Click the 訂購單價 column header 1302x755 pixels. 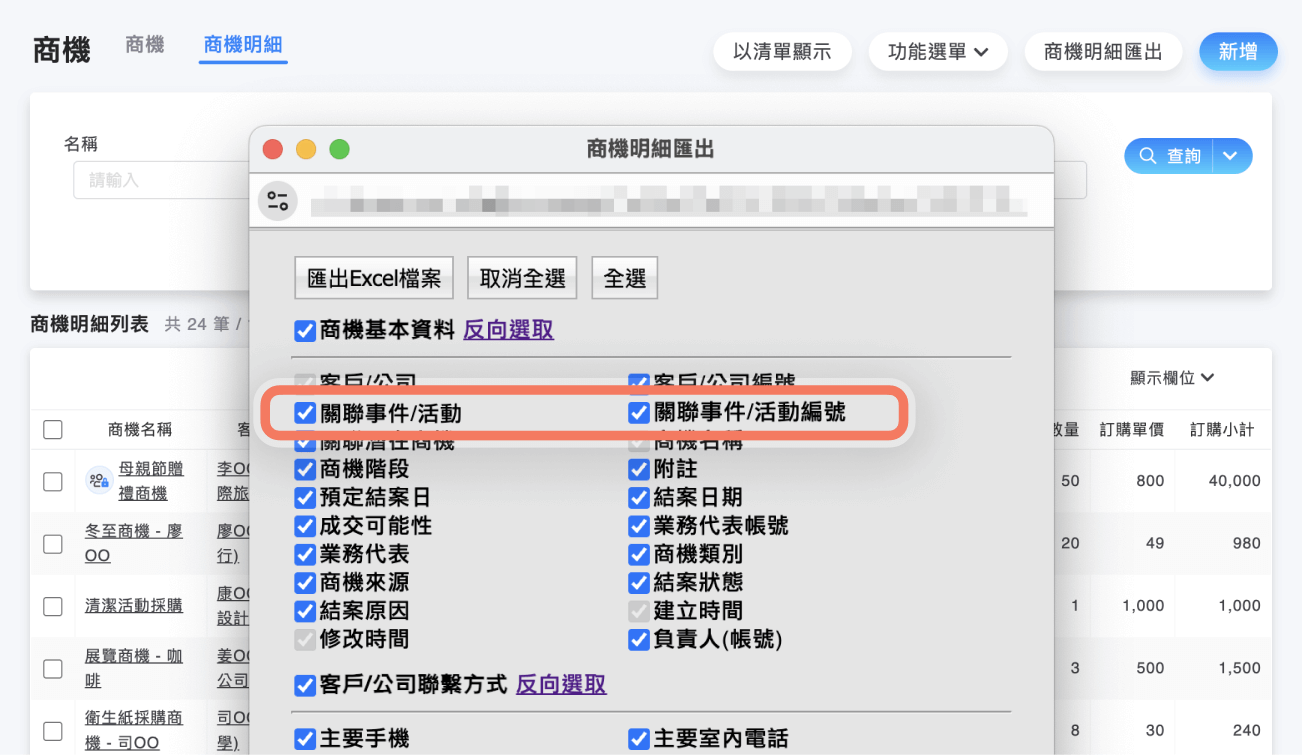coord(1132,430)
